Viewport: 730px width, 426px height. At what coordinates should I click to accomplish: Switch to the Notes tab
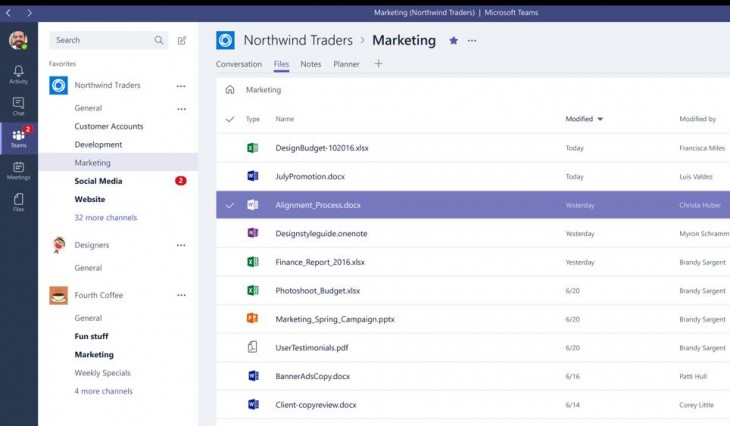pyautogui.click(x=311, y=64)
